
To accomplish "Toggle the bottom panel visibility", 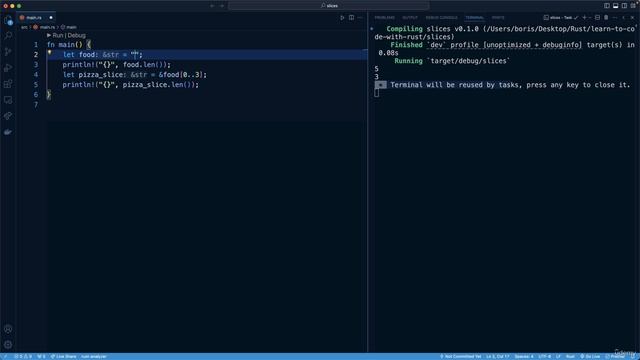I will click(x=616, y=6).
